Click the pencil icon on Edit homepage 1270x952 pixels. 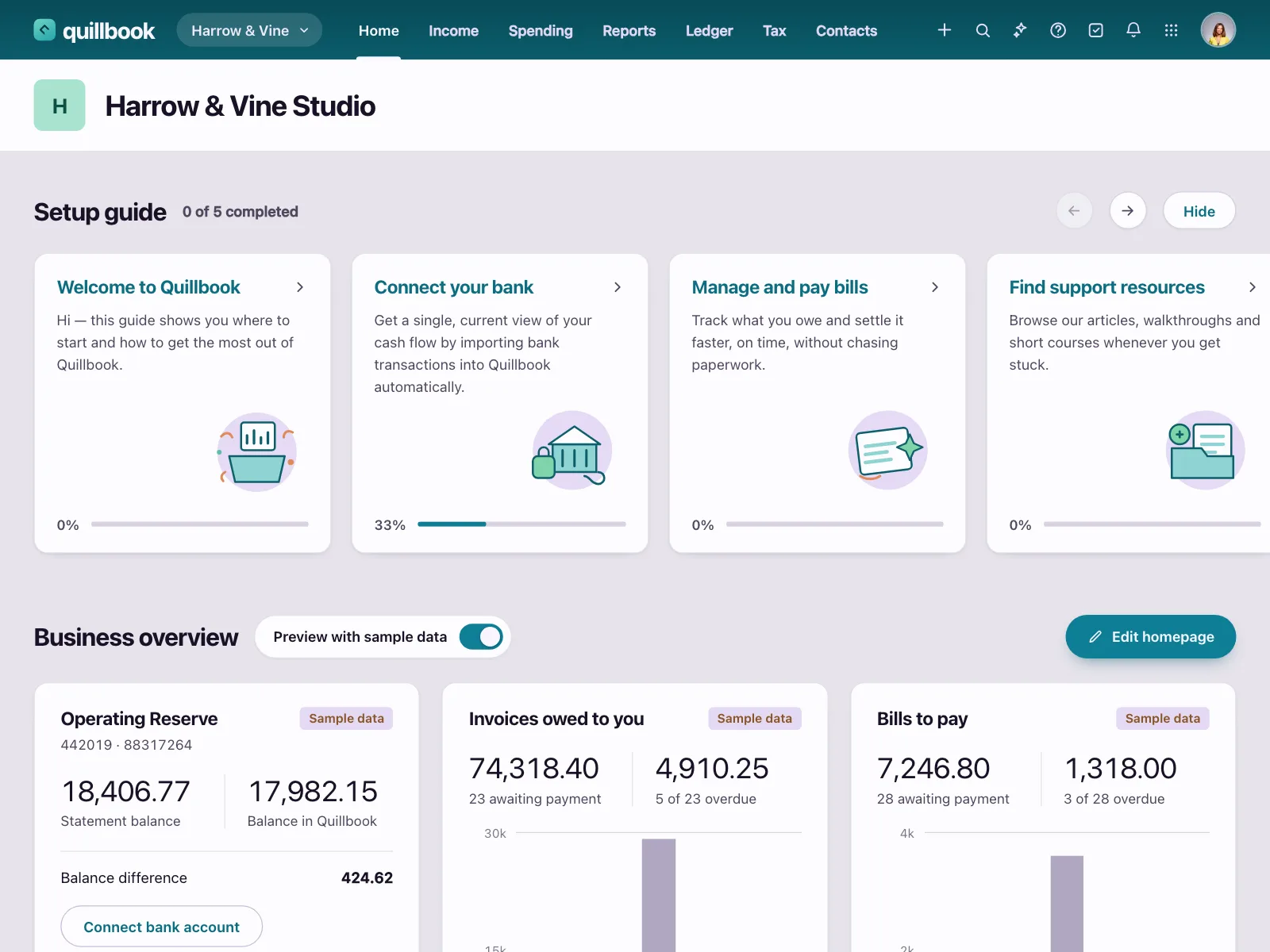pyautogui.click(x=1095, y=637)
